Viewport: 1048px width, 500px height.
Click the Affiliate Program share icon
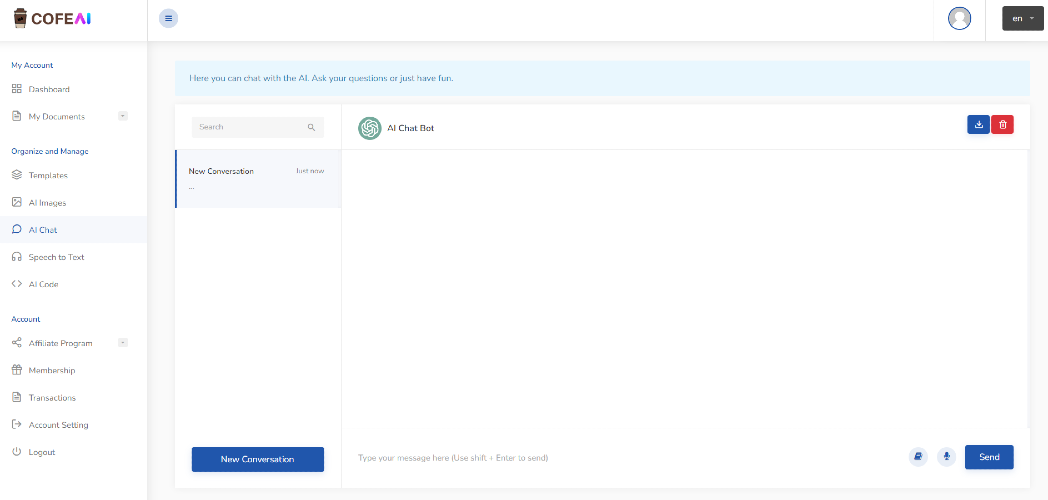point(17,343)
